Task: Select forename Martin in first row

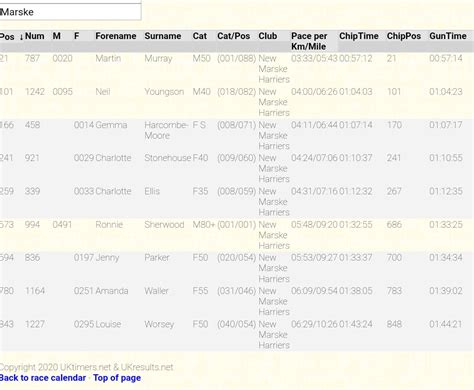Action: pyautogui.click(x=108, y=58)
